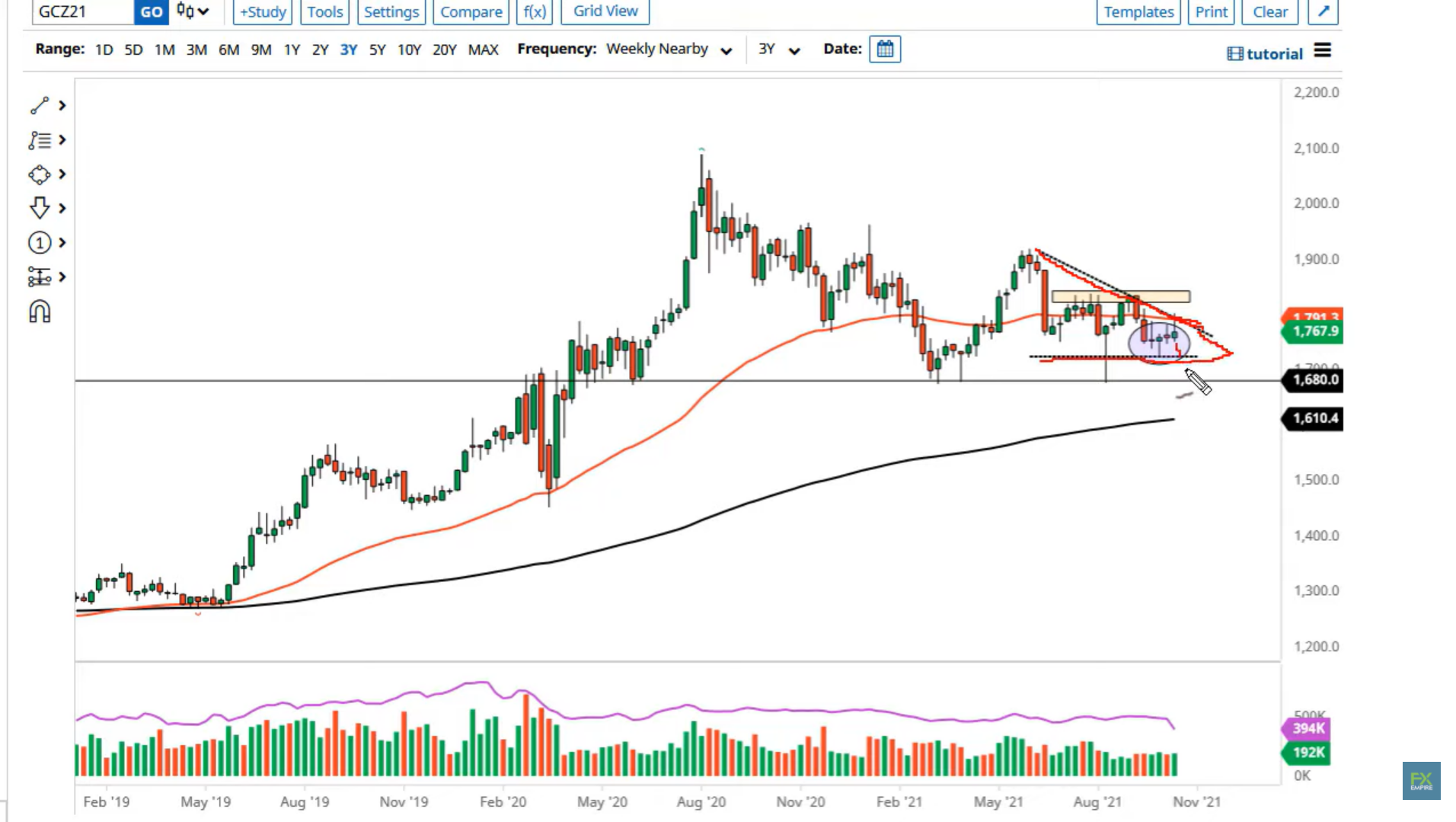Expand the arrow marker options chevron
Screen dimensions: 1456x822
(62, 208)
